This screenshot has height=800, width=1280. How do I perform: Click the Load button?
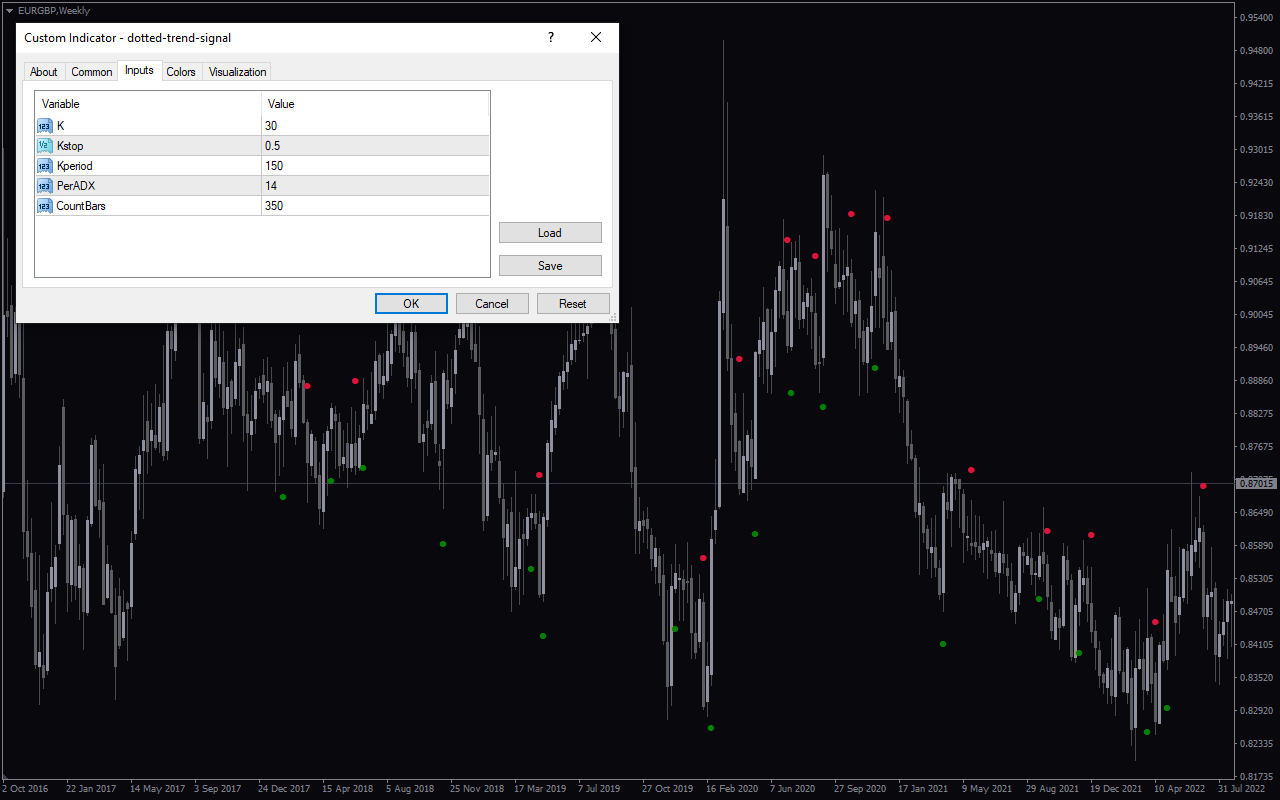click(550, 233)
